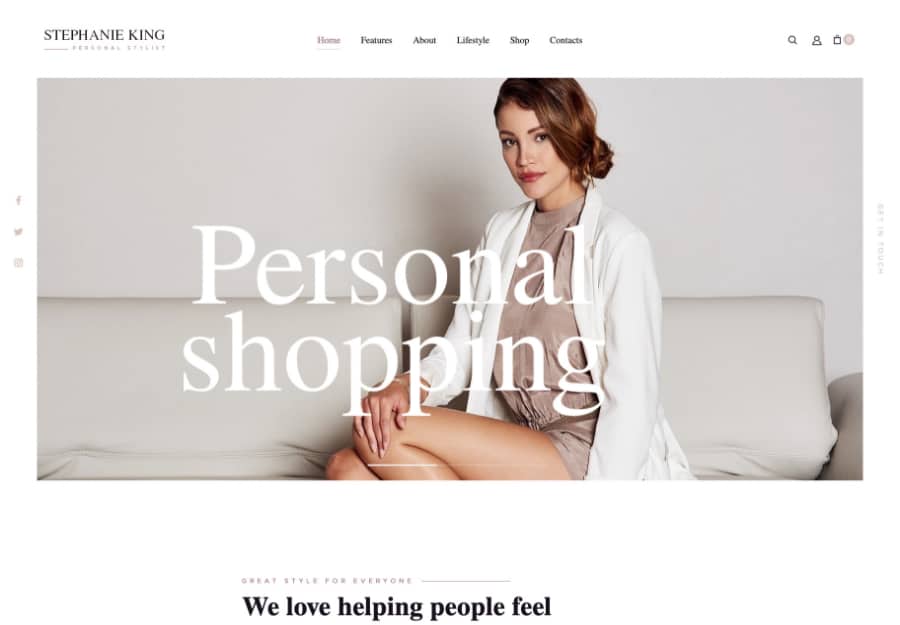Go to the Contacts page link
Image resolution: width=900 pixels, height=625 pixels.
pos(565,40)
